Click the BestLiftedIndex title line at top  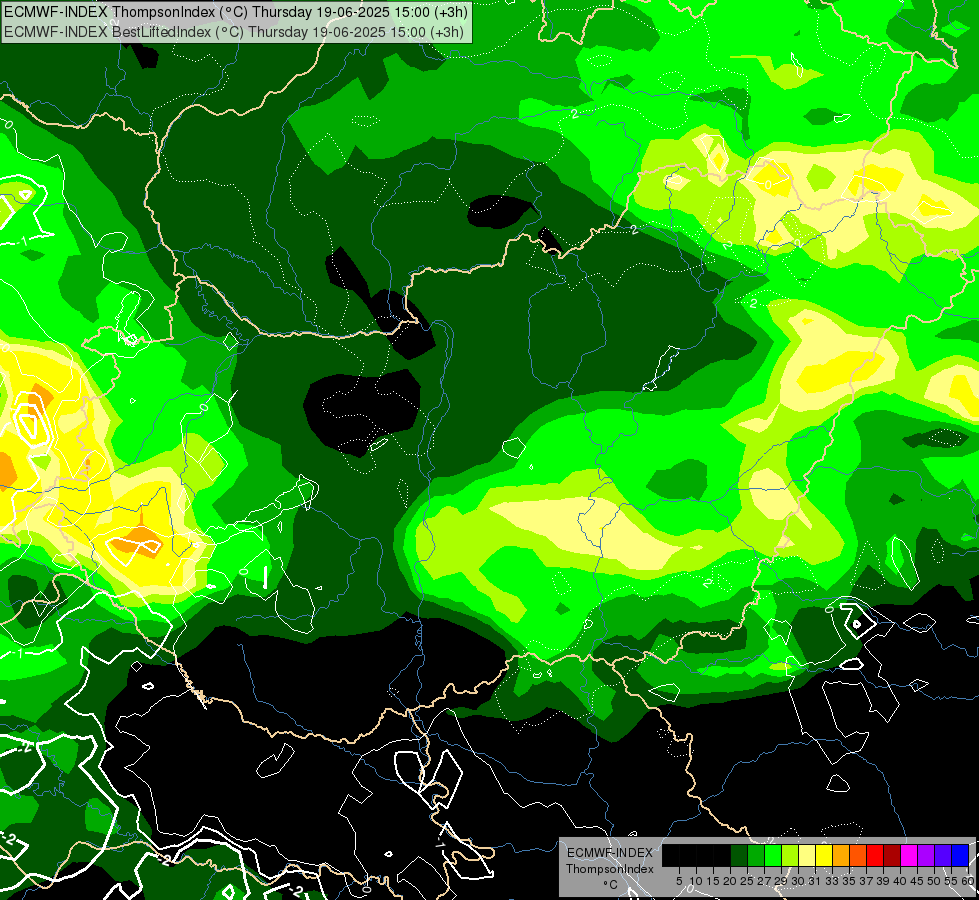[234, 32]
